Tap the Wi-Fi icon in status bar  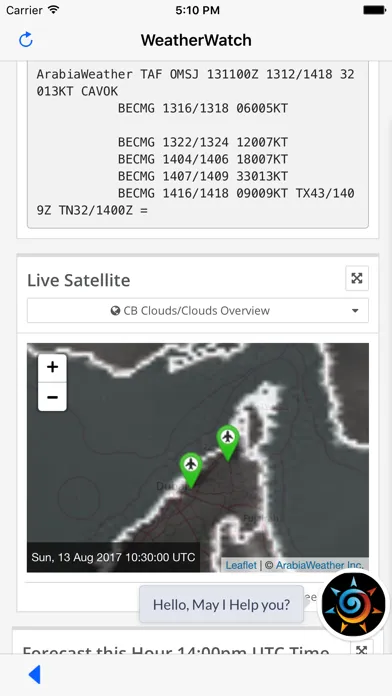pyautogui.click(x=54, y=10)
